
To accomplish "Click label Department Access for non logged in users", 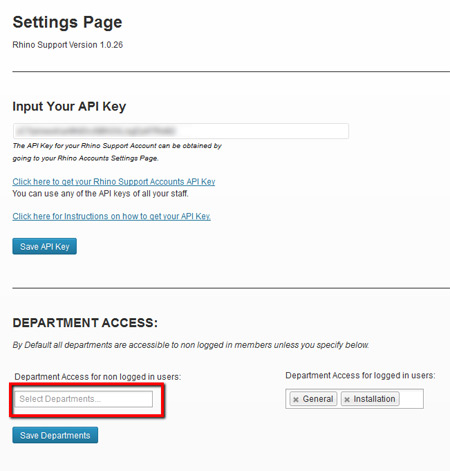I will click(x=98, y=377).
